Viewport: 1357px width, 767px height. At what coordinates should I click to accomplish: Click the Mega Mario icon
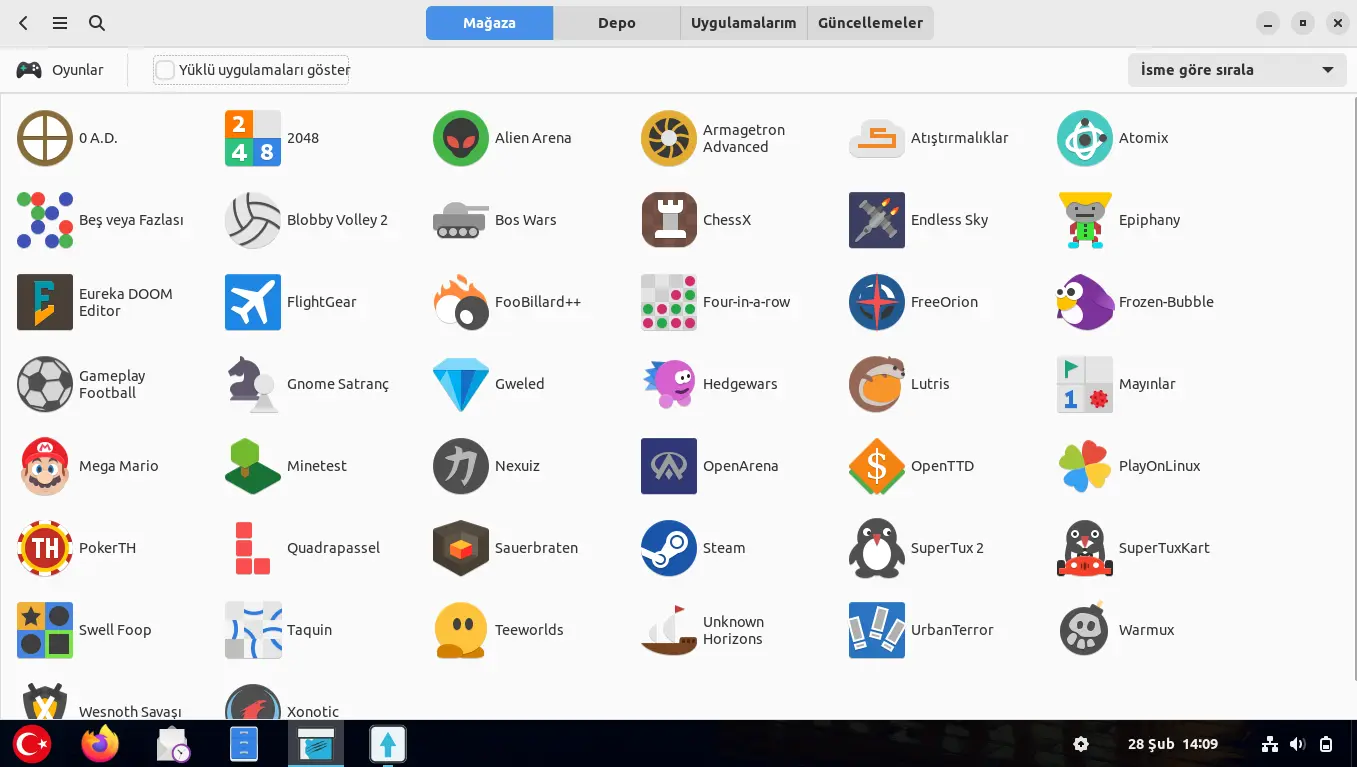coord(45,466)
